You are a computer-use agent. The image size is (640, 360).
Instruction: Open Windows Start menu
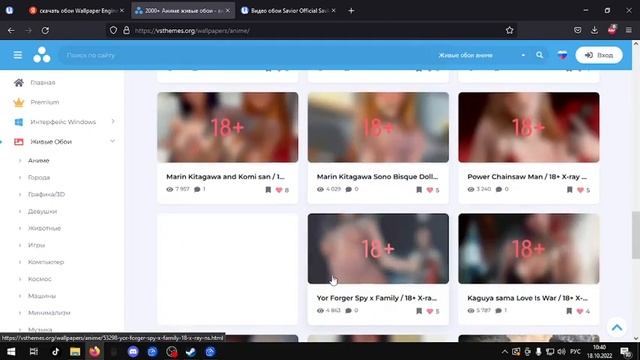coord(11,351)
